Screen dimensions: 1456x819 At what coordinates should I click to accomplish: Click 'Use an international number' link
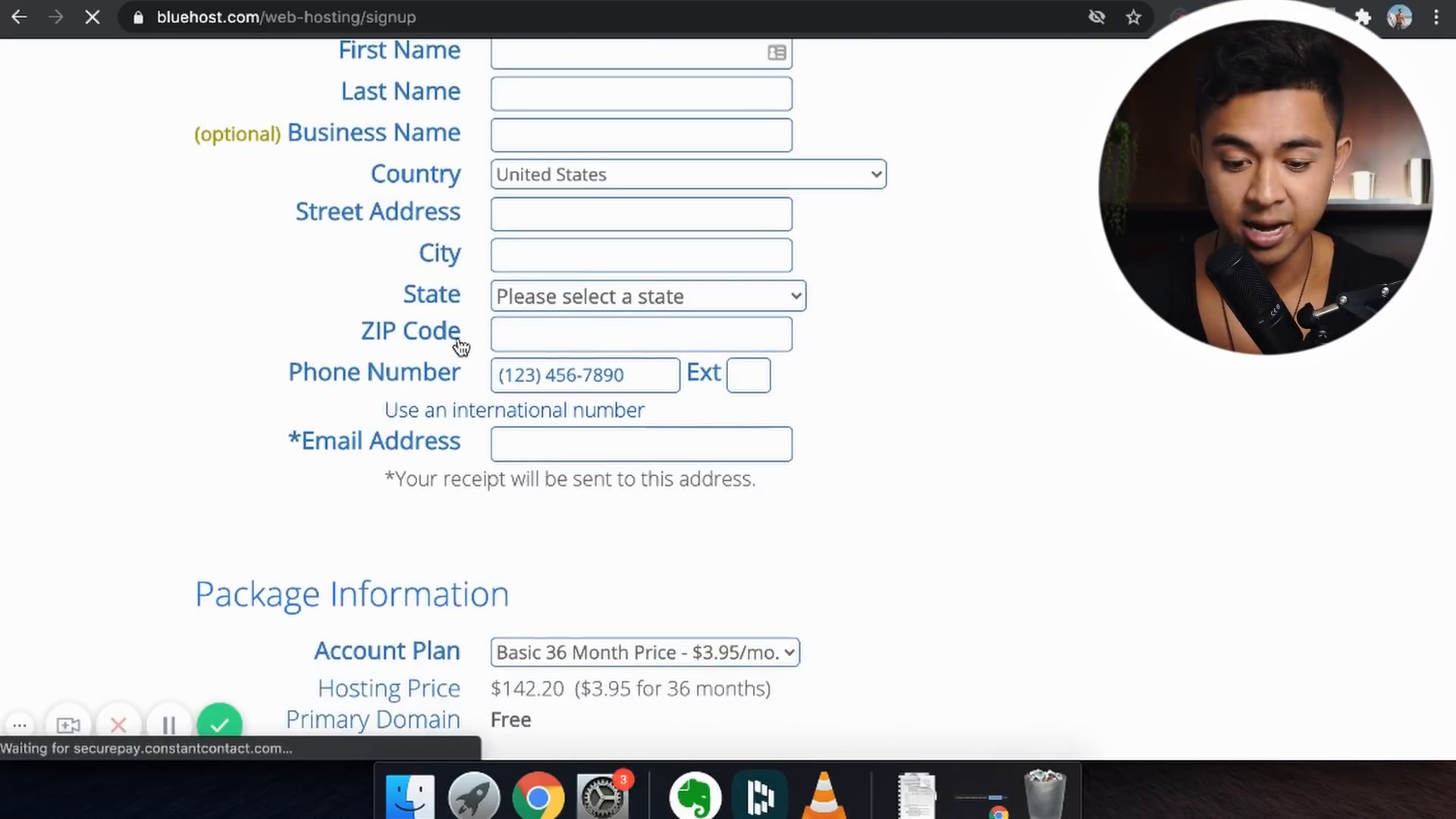coord(514,410)
